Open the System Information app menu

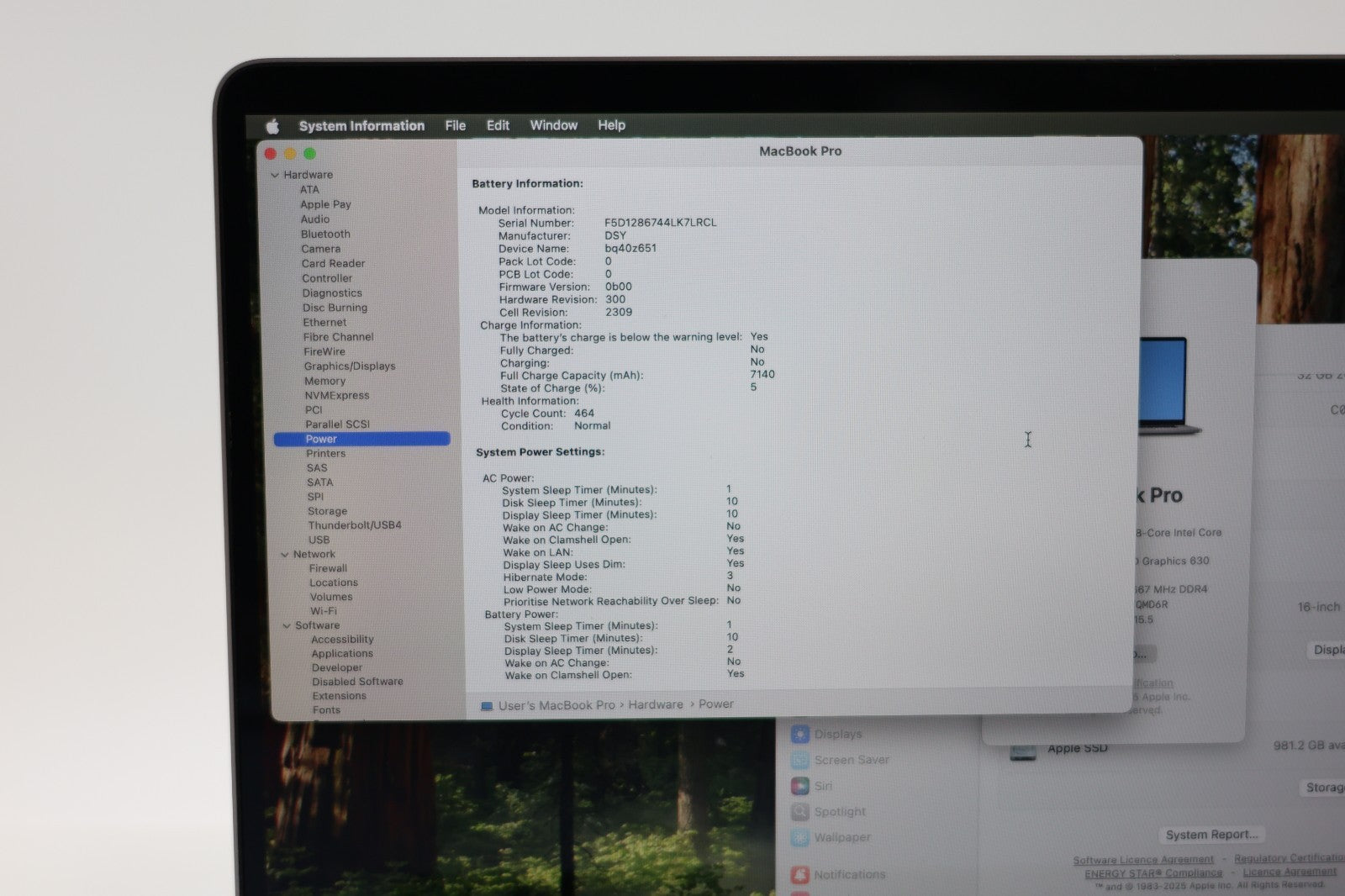pos(361,126)
